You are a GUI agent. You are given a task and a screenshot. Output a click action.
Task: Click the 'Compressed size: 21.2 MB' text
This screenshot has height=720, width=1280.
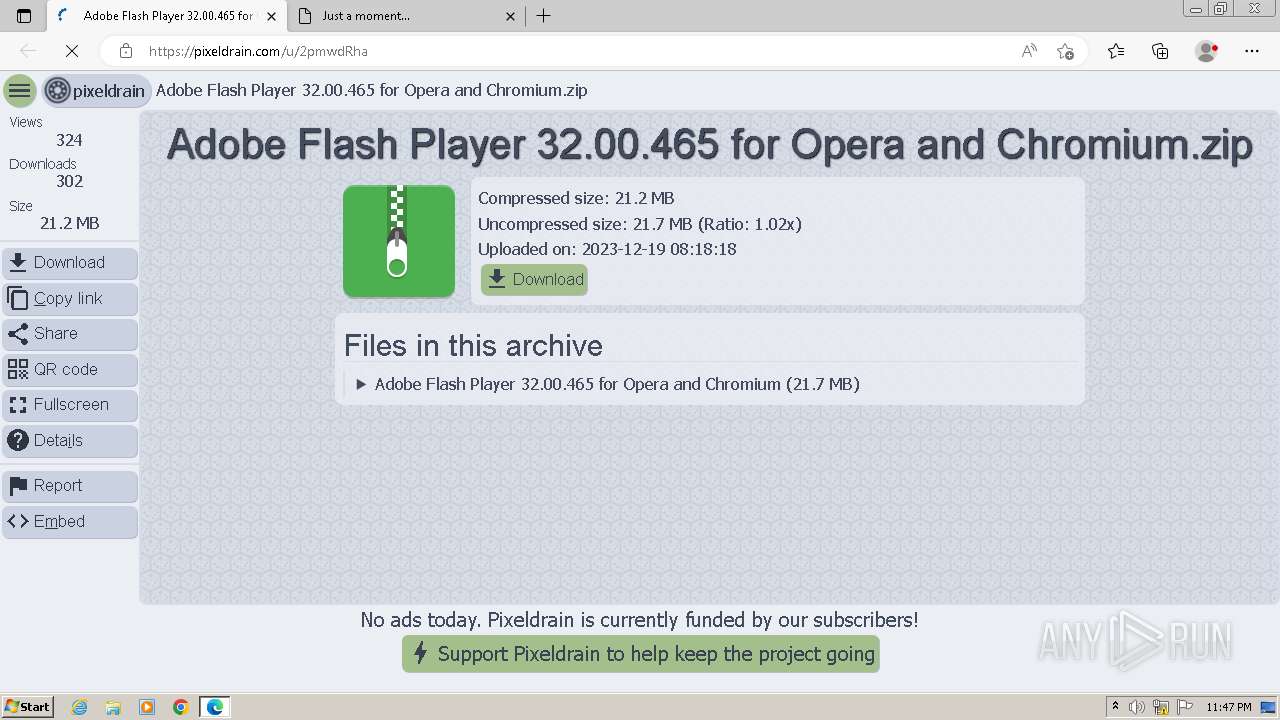pyautogui.click(x=576, y=198)
